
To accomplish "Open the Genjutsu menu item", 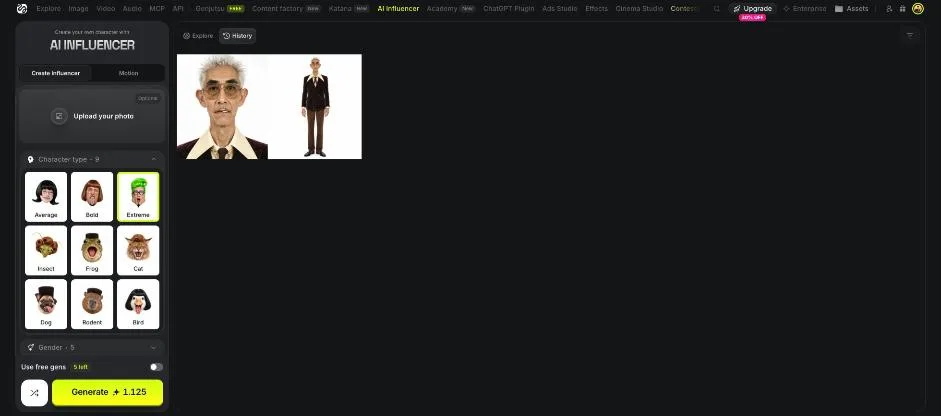I will click(x=220, y=8).
